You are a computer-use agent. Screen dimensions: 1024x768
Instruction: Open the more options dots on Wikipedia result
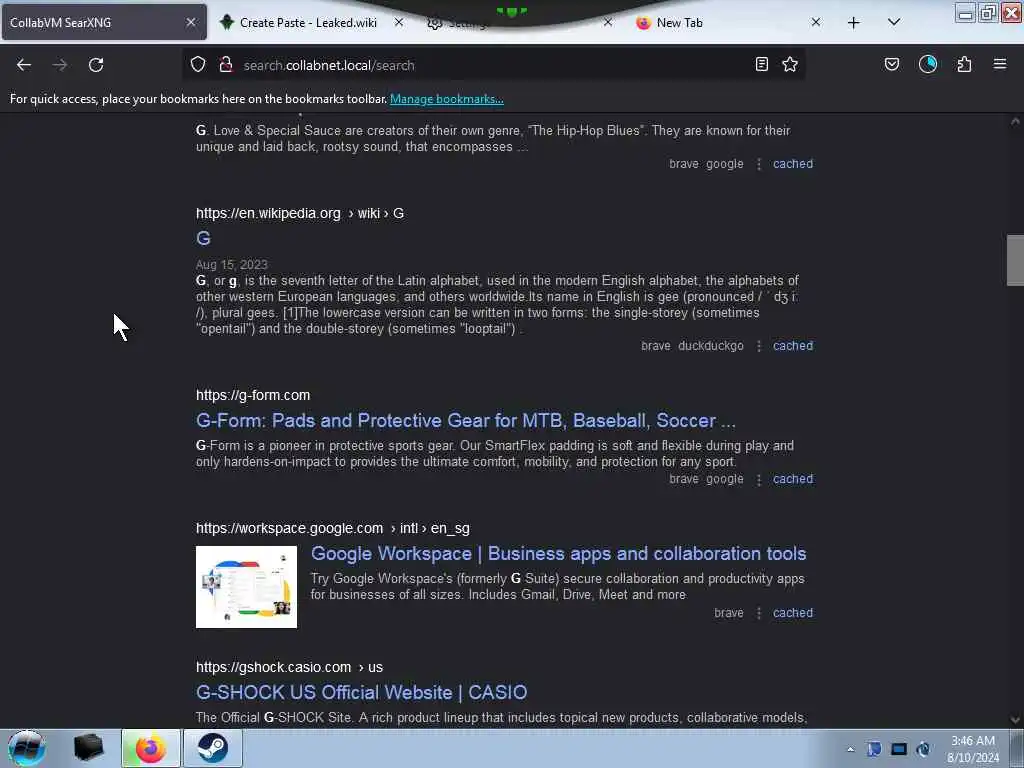pyautogui.click(x=759, y=346)
